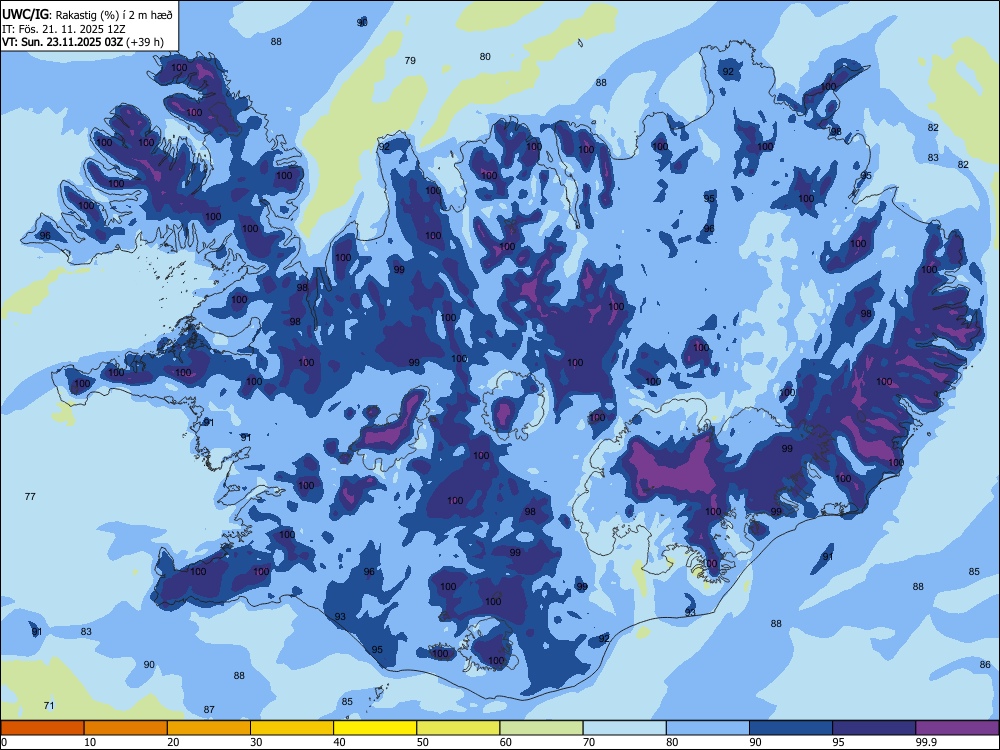
Task: Click the dark navy 95–99.9 legend swatch
Action: [x=874, y=728]
